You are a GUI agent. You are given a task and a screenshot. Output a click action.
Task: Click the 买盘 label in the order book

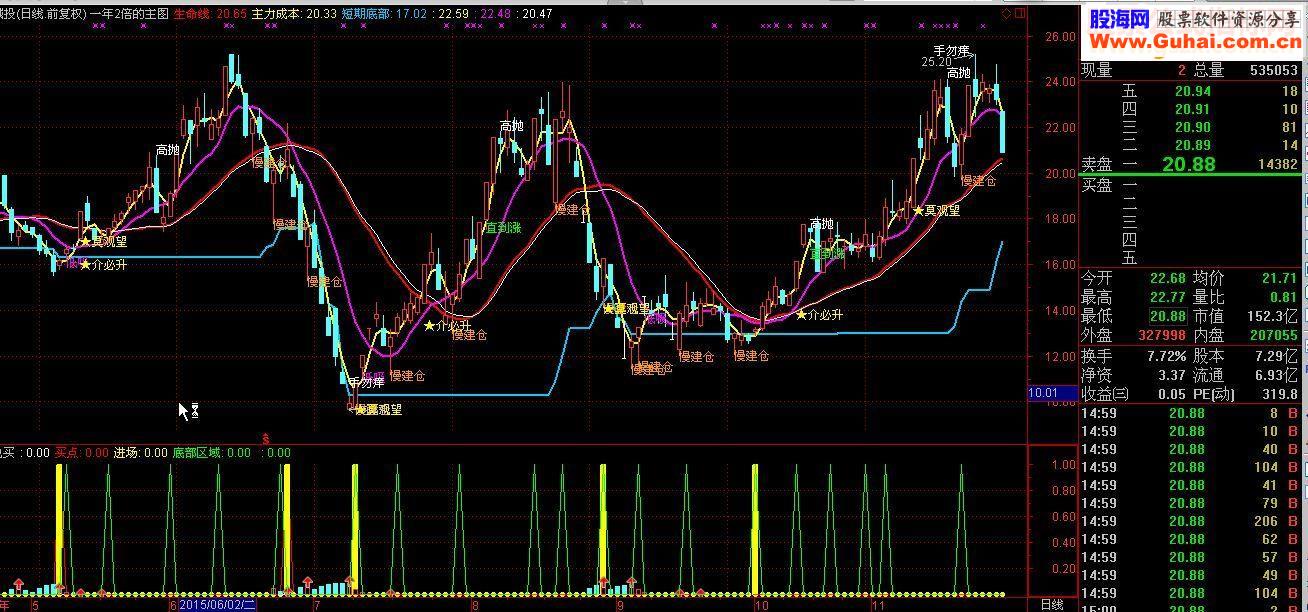click(1096, 185)
